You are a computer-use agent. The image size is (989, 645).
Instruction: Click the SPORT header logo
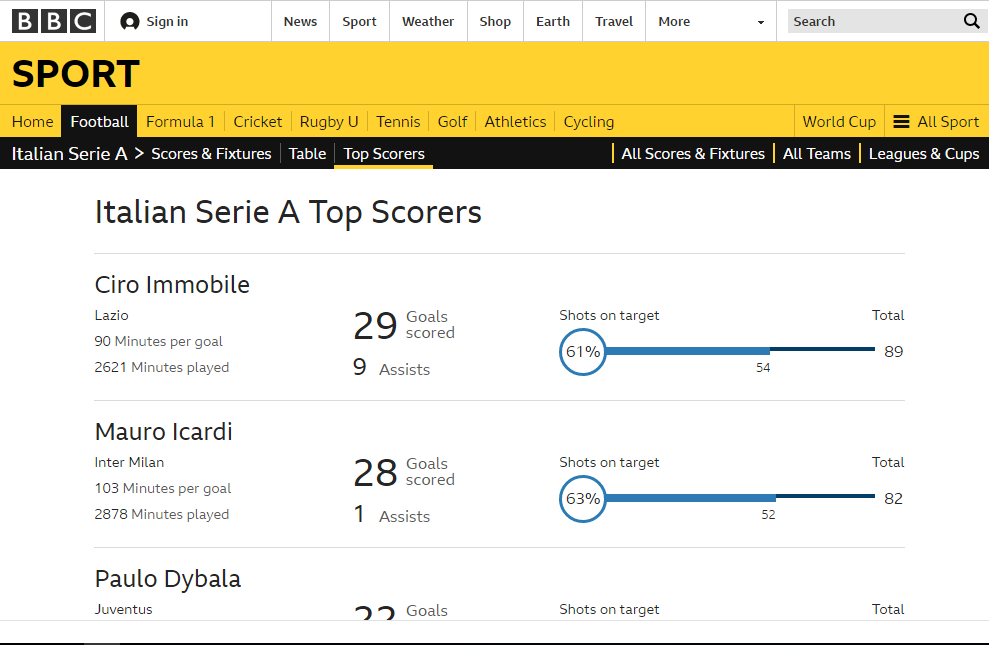point(76,74)
